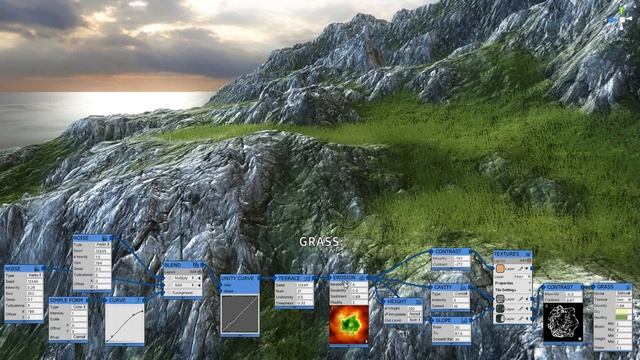Open the Grass Mode dropdown

pos(623,293)
